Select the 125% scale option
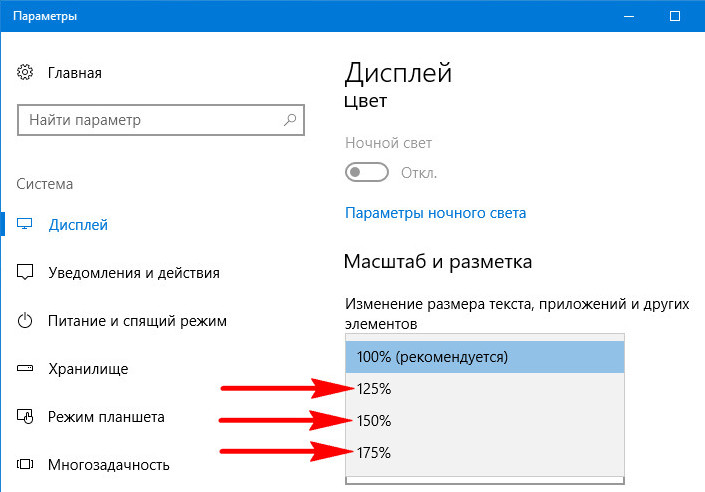This screenshot has height=492, width=705. (x=485, y=389)
